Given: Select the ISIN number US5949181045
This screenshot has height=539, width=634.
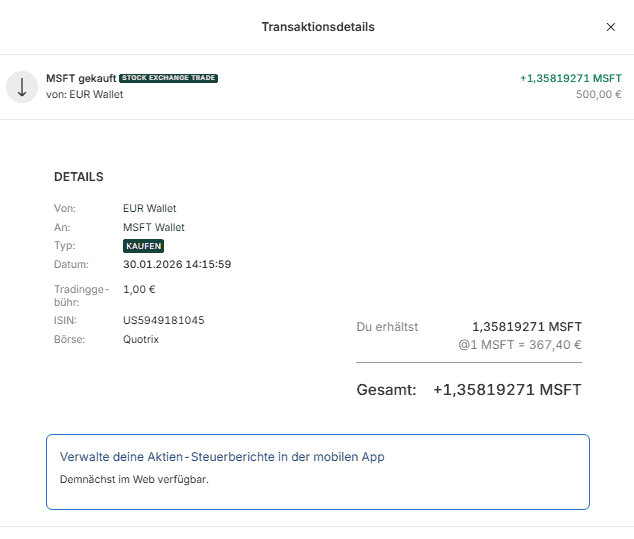Looking at the screenshot, I should click(163, 321).
